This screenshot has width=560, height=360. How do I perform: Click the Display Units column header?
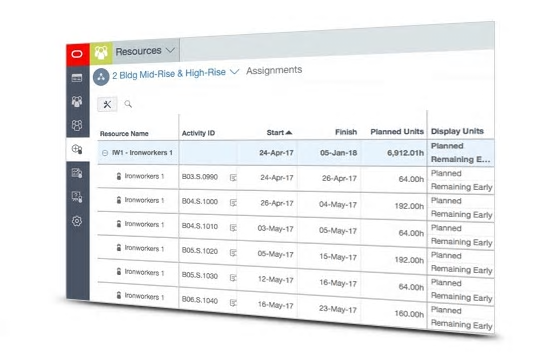coord(457,131)
